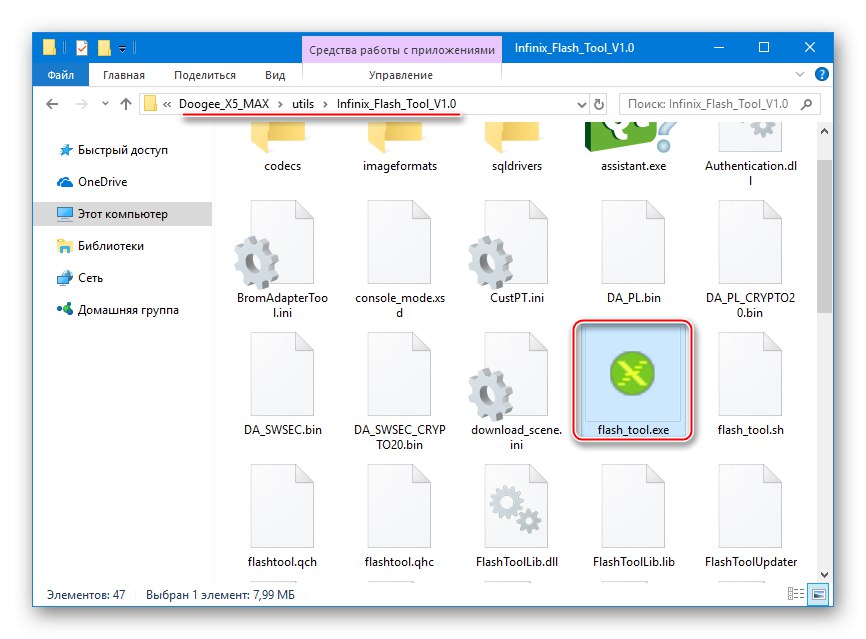The height and width of the screenshot is (639, 866).
Task: Switch to large icons view layout
Action: point(819,594)
